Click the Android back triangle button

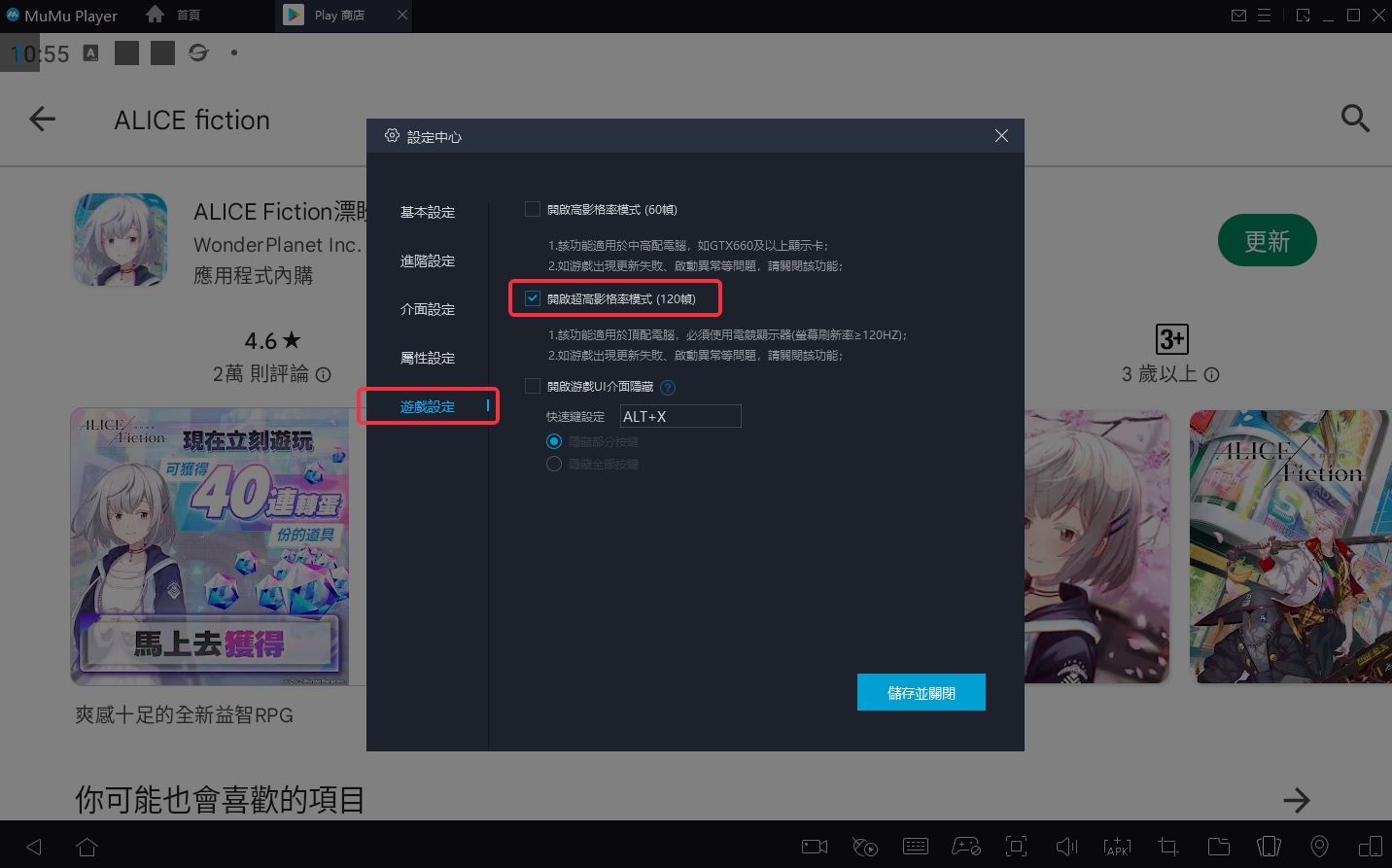click(34, 847)
